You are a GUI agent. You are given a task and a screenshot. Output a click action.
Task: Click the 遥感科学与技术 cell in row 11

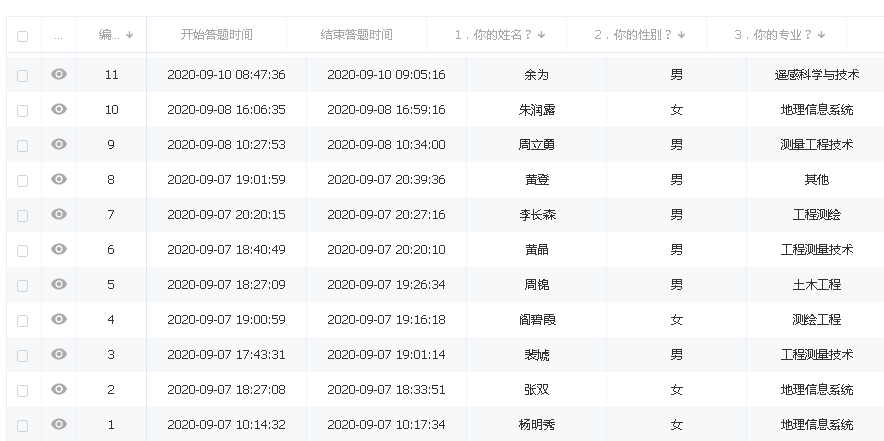[816, 75]
